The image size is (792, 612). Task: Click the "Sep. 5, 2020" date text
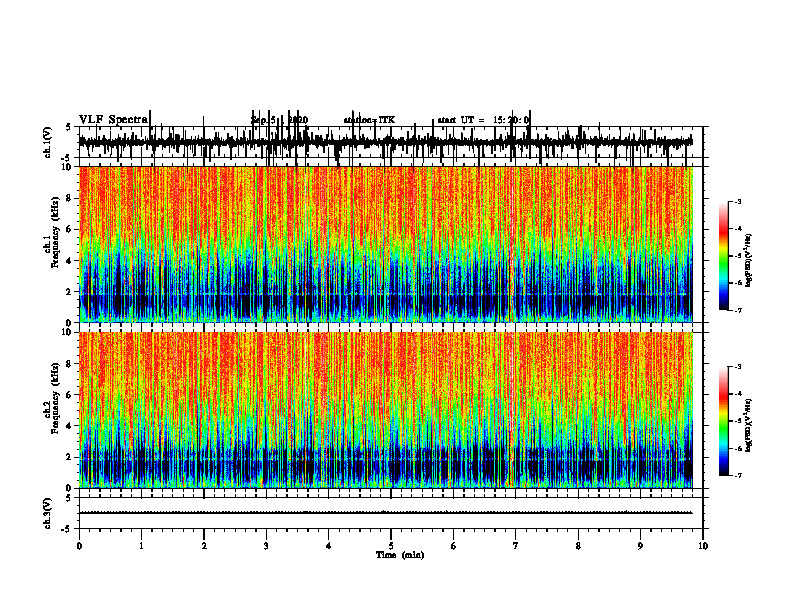tap(279, 120)
